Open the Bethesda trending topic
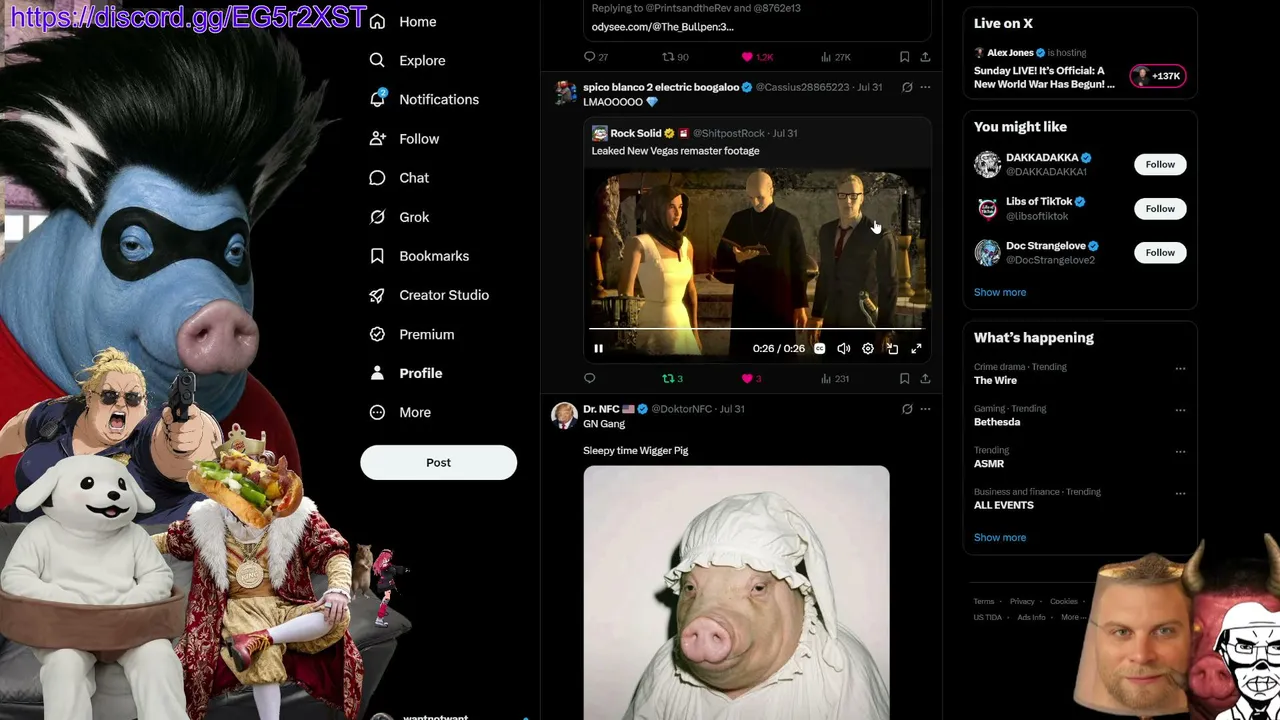1280x720 pixels. [997, 422]
